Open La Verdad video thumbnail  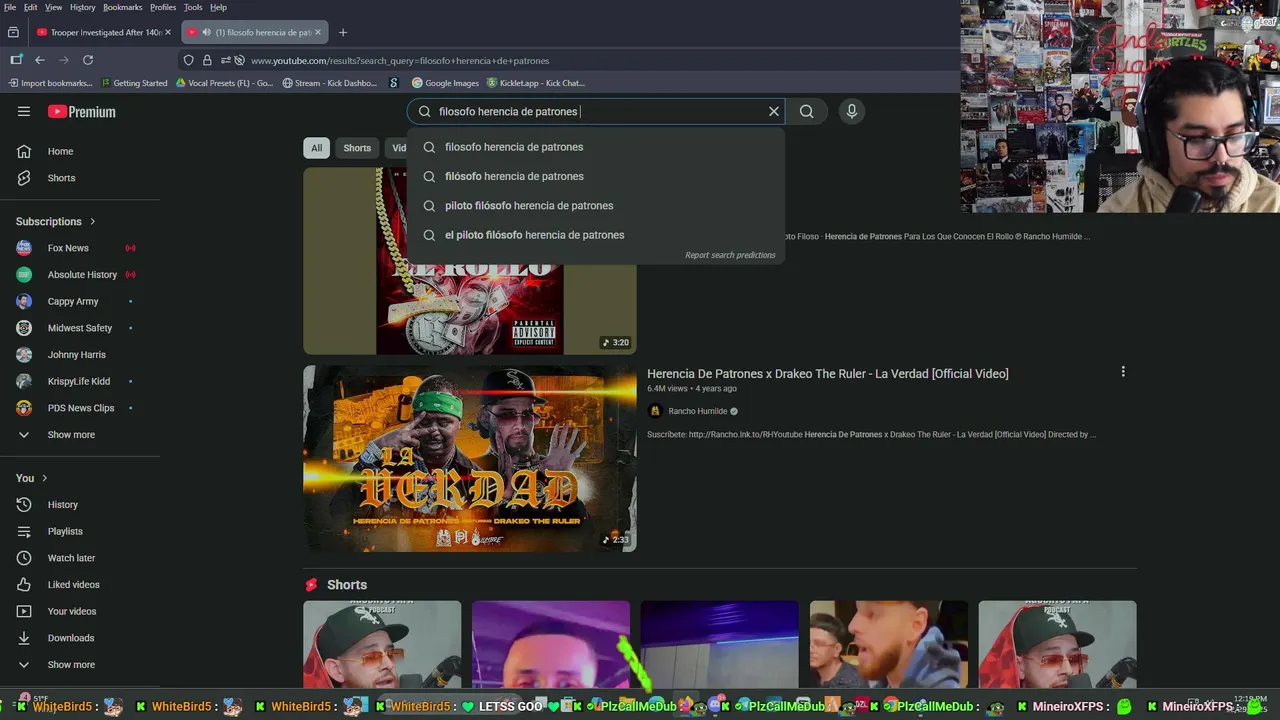pyautogui.click(x=470, y=458)
